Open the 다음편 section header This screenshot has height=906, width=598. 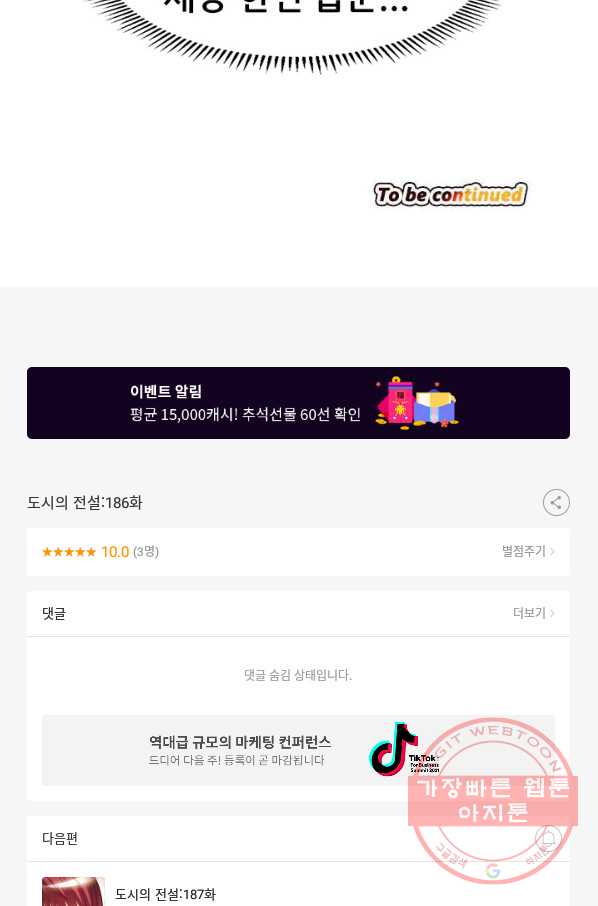click(60, 838)
